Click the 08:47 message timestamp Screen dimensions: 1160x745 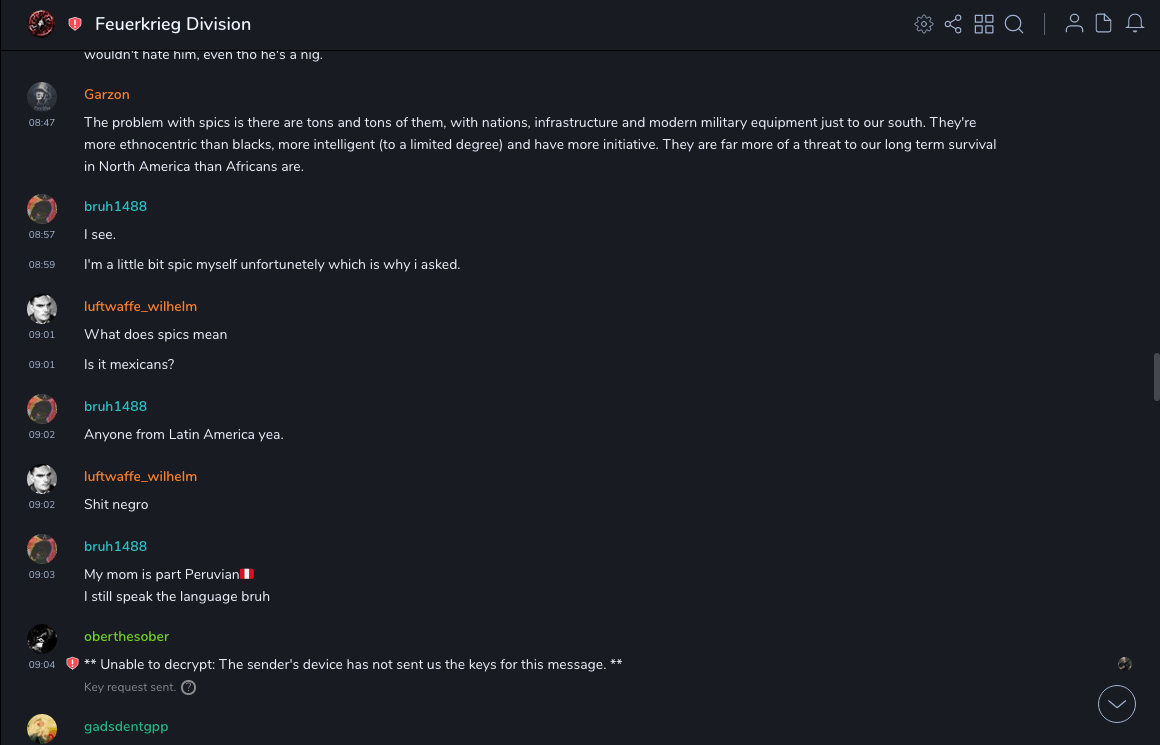[x=42, y=122]
